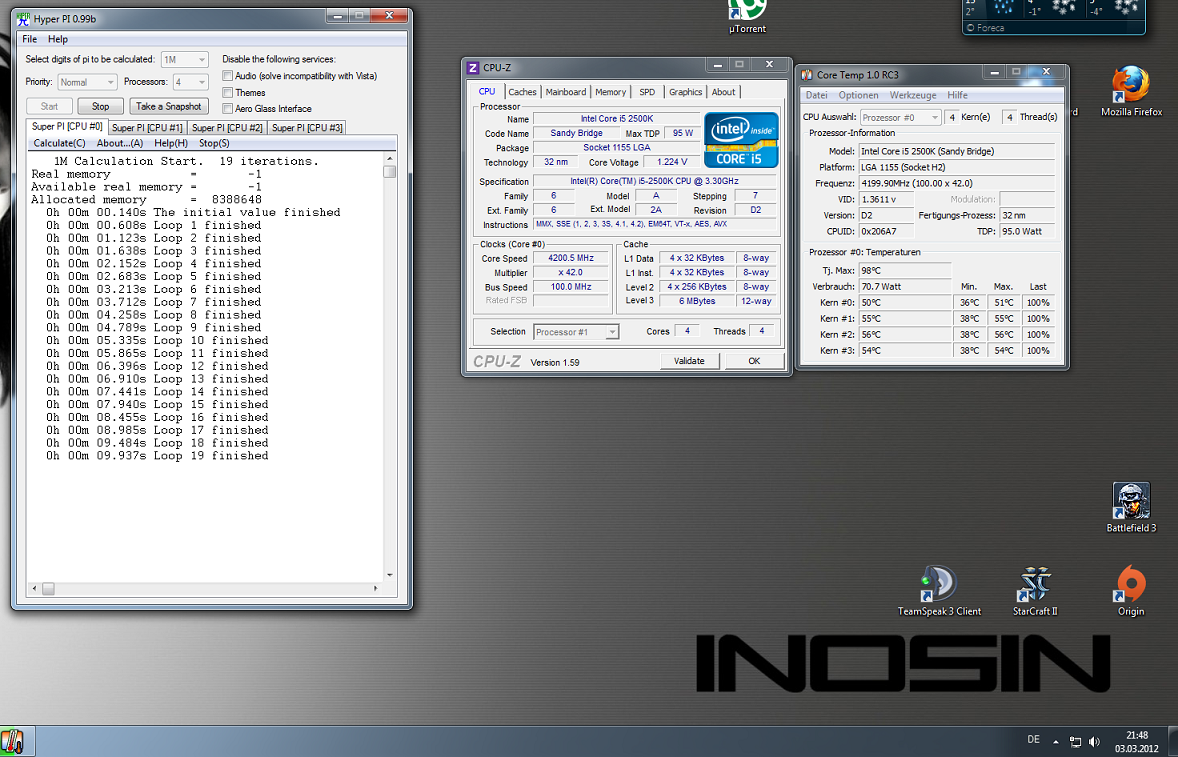
Task: Enable the Audio service checkbox
Action: click(x=228, y=76)
